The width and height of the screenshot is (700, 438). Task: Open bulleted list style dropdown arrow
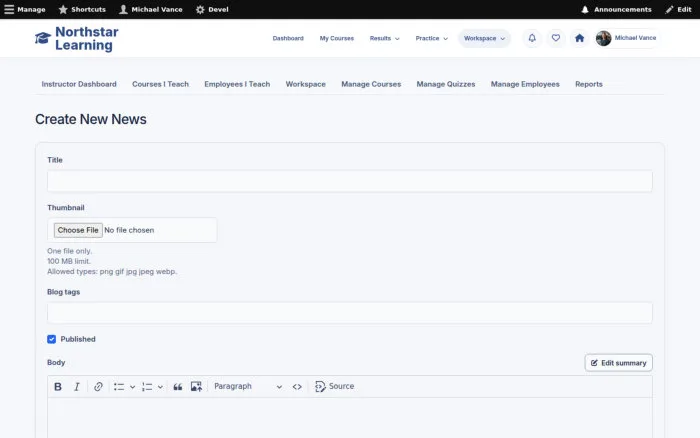click(133, 387)
